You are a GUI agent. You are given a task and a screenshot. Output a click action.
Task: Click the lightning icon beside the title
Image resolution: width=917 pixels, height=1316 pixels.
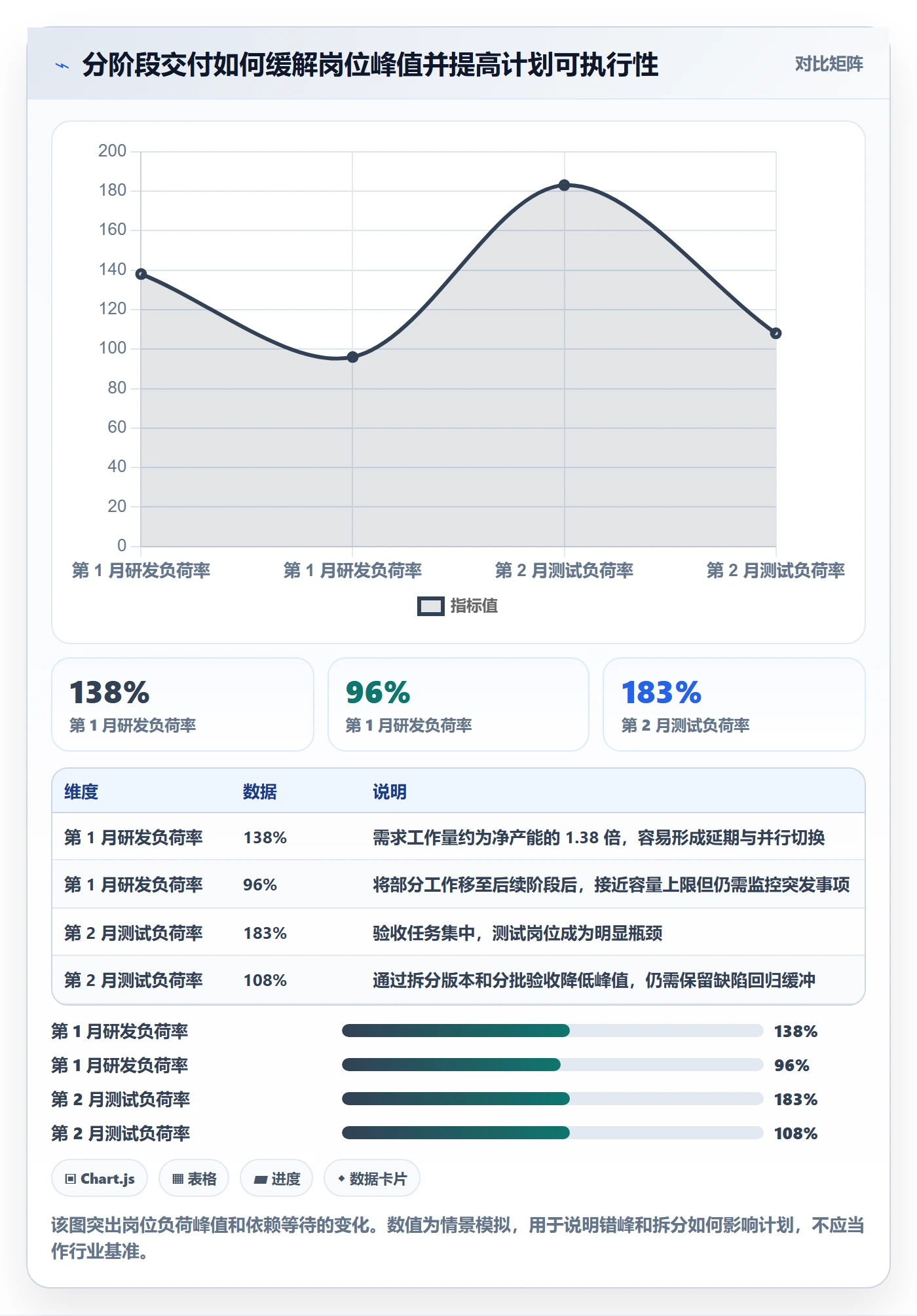(62, 65)
